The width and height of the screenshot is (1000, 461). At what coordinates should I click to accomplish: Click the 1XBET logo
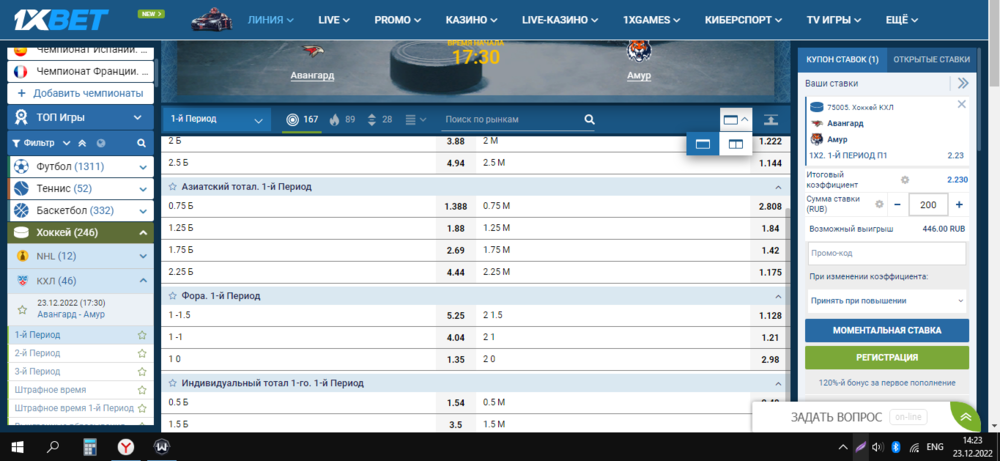(61, 20)
